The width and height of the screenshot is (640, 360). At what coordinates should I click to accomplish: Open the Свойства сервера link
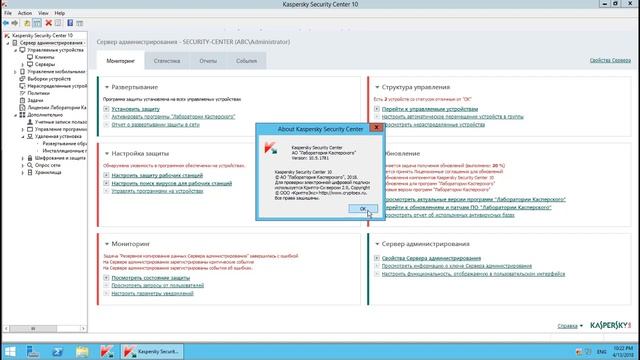(x=610, y=60)
